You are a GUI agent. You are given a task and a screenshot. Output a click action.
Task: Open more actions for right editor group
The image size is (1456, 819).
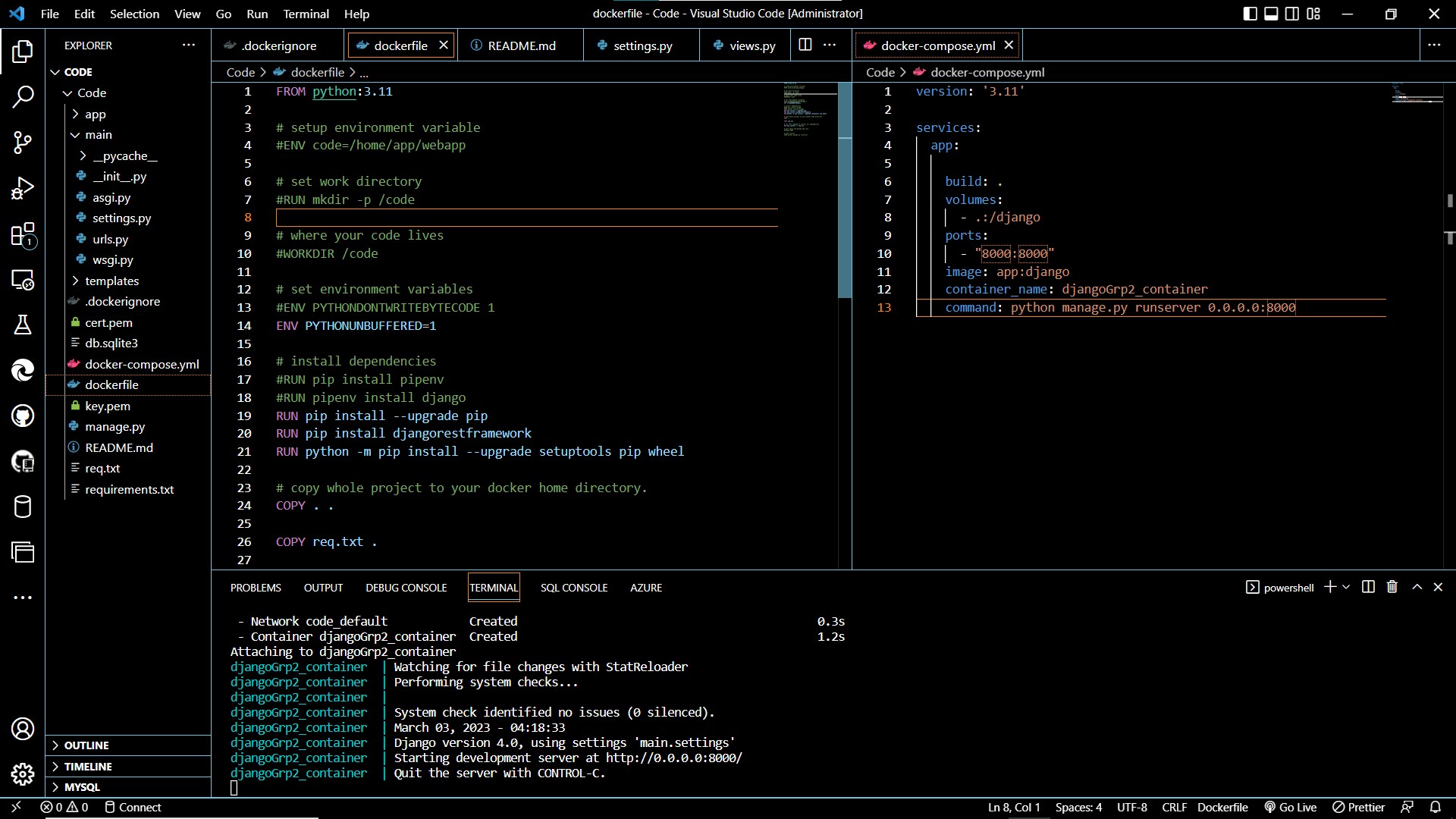point(1434,45)
